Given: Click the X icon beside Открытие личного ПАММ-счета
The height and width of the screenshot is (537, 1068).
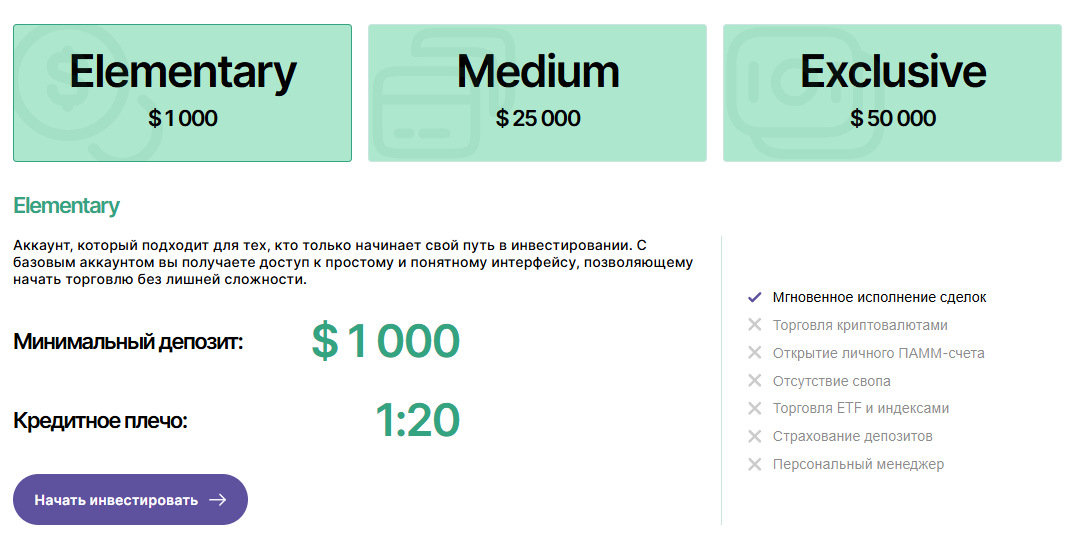Looking at the screenshot, I should point(754,353).
